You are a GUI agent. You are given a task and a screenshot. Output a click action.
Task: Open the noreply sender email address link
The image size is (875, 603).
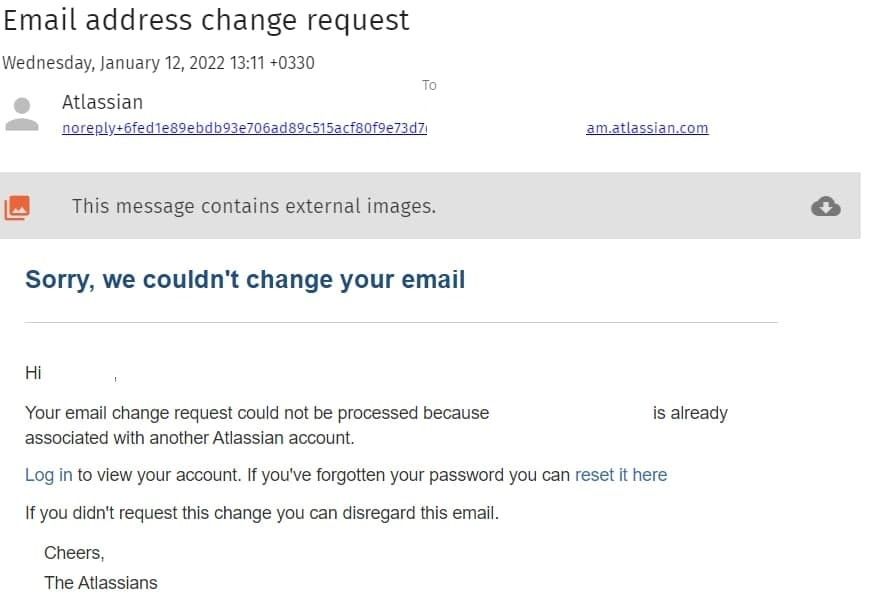click(x=244, y=128)
